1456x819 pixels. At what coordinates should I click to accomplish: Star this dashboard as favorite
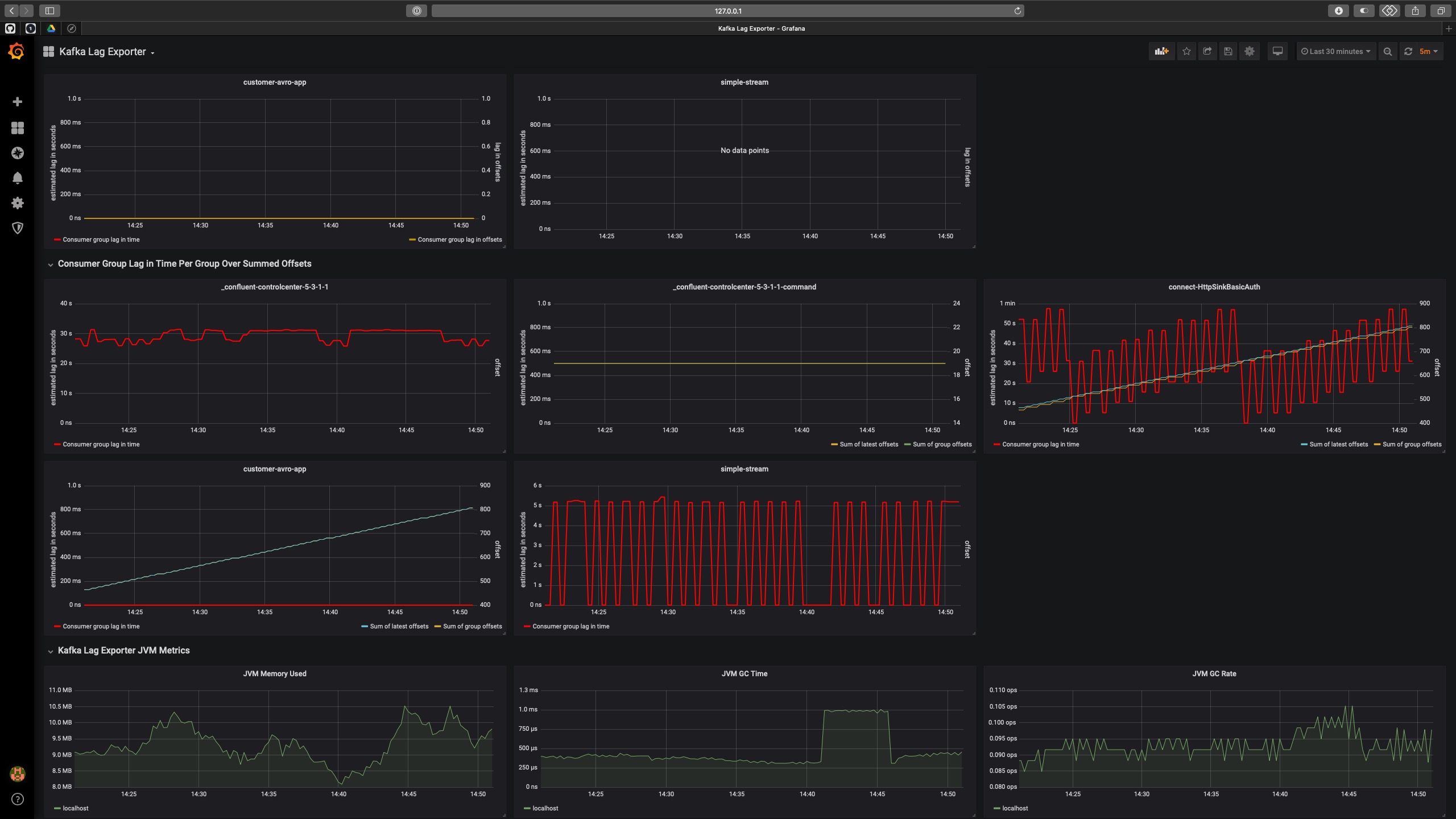[x=1186, y=51]
